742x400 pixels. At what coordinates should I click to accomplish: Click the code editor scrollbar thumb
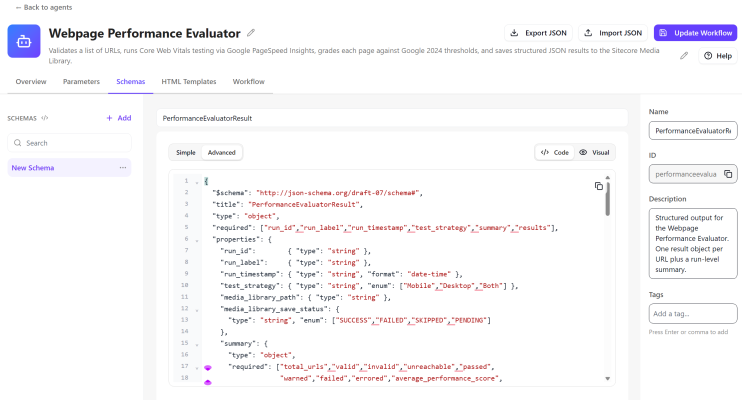(x=608, y=199)
